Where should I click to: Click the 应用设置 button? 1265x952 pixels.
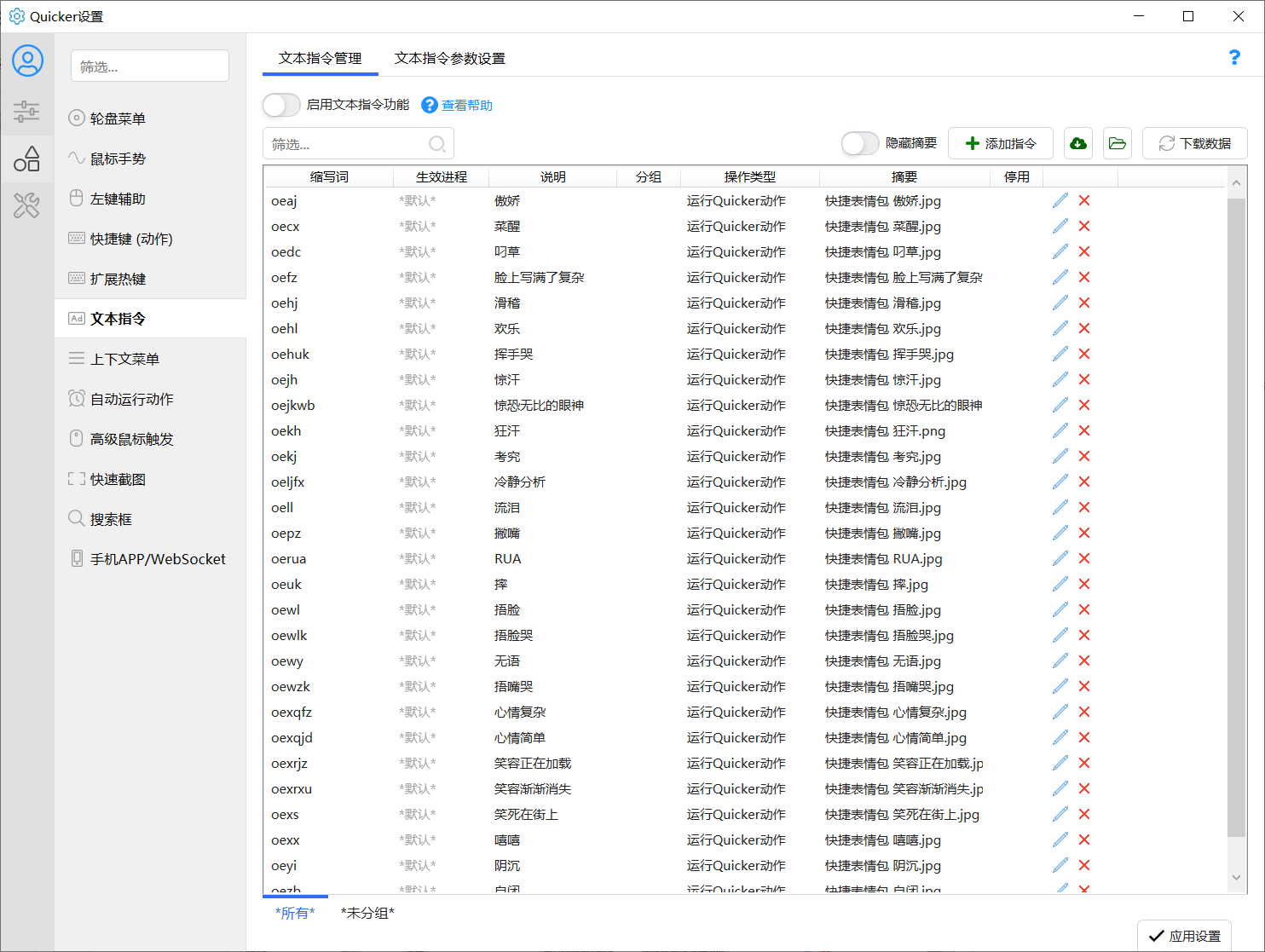point(1185,936)
